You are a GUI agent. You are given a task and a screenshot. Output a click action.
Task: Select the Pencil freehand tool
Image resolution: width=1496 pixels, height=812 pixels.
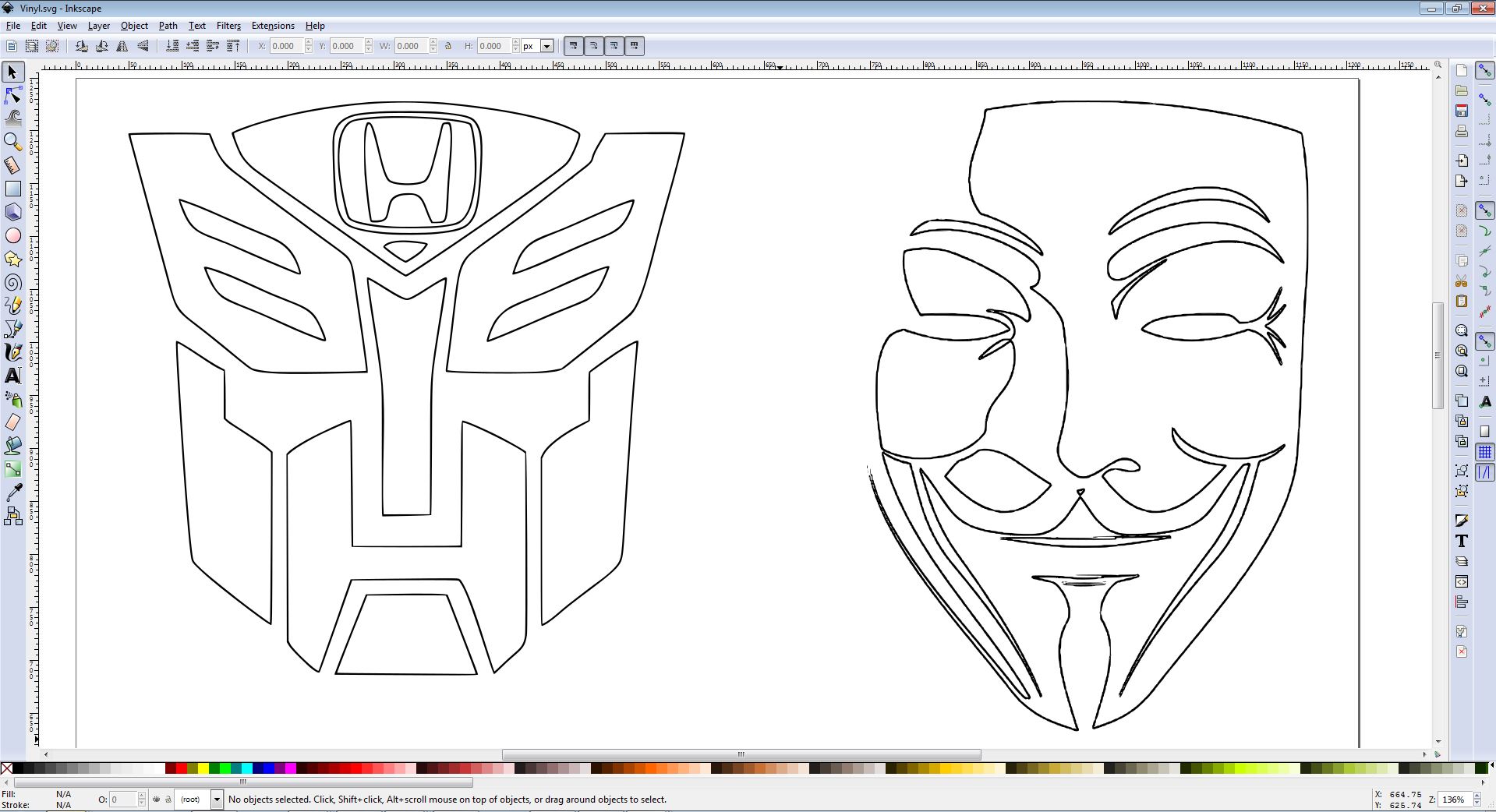pos(12,305)
